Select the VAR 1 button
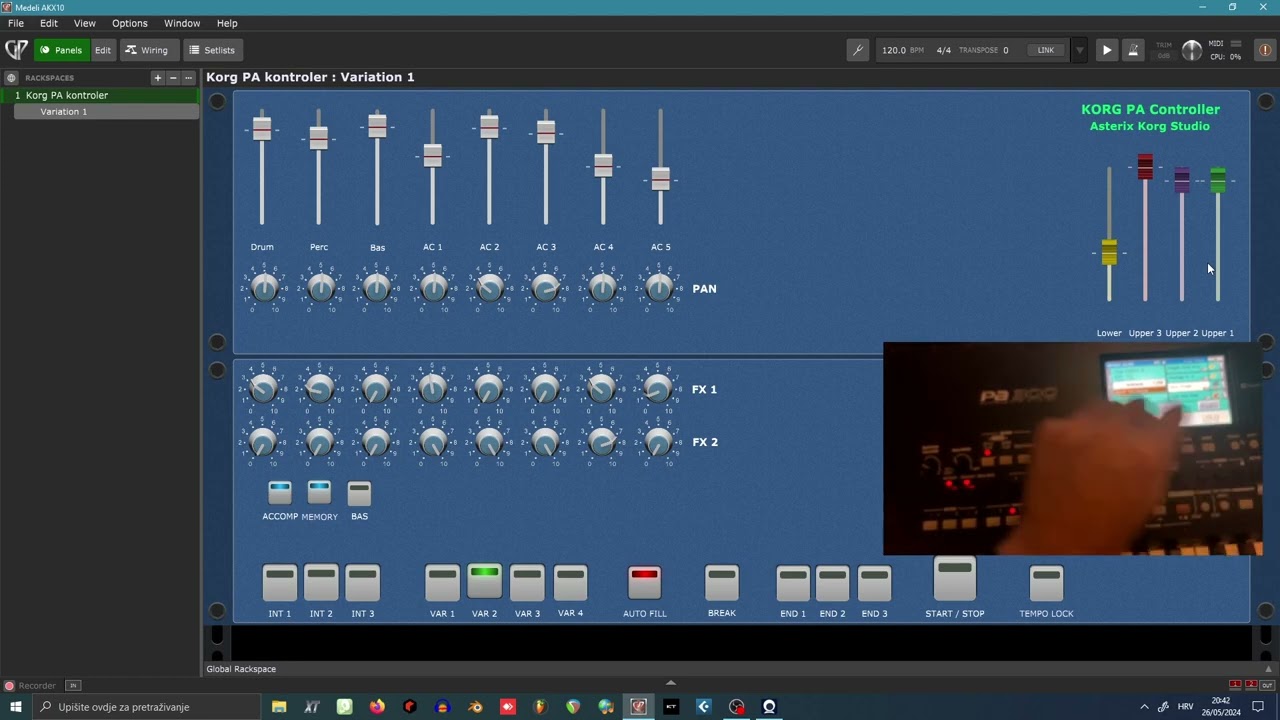 (x=442, y=583)
